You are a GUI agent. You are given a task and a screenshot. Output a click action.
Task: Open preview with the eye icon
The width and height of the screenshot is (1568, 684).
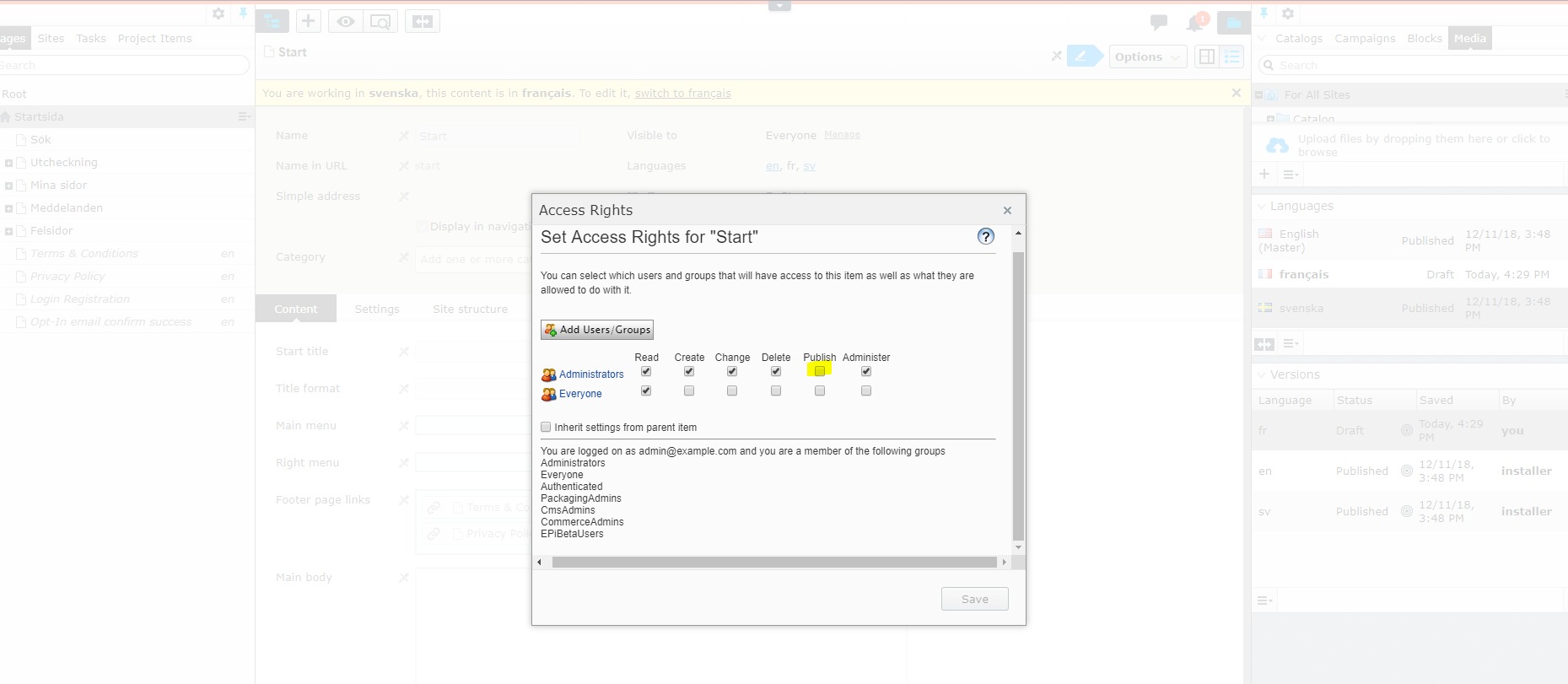click(x=346, y=22)
